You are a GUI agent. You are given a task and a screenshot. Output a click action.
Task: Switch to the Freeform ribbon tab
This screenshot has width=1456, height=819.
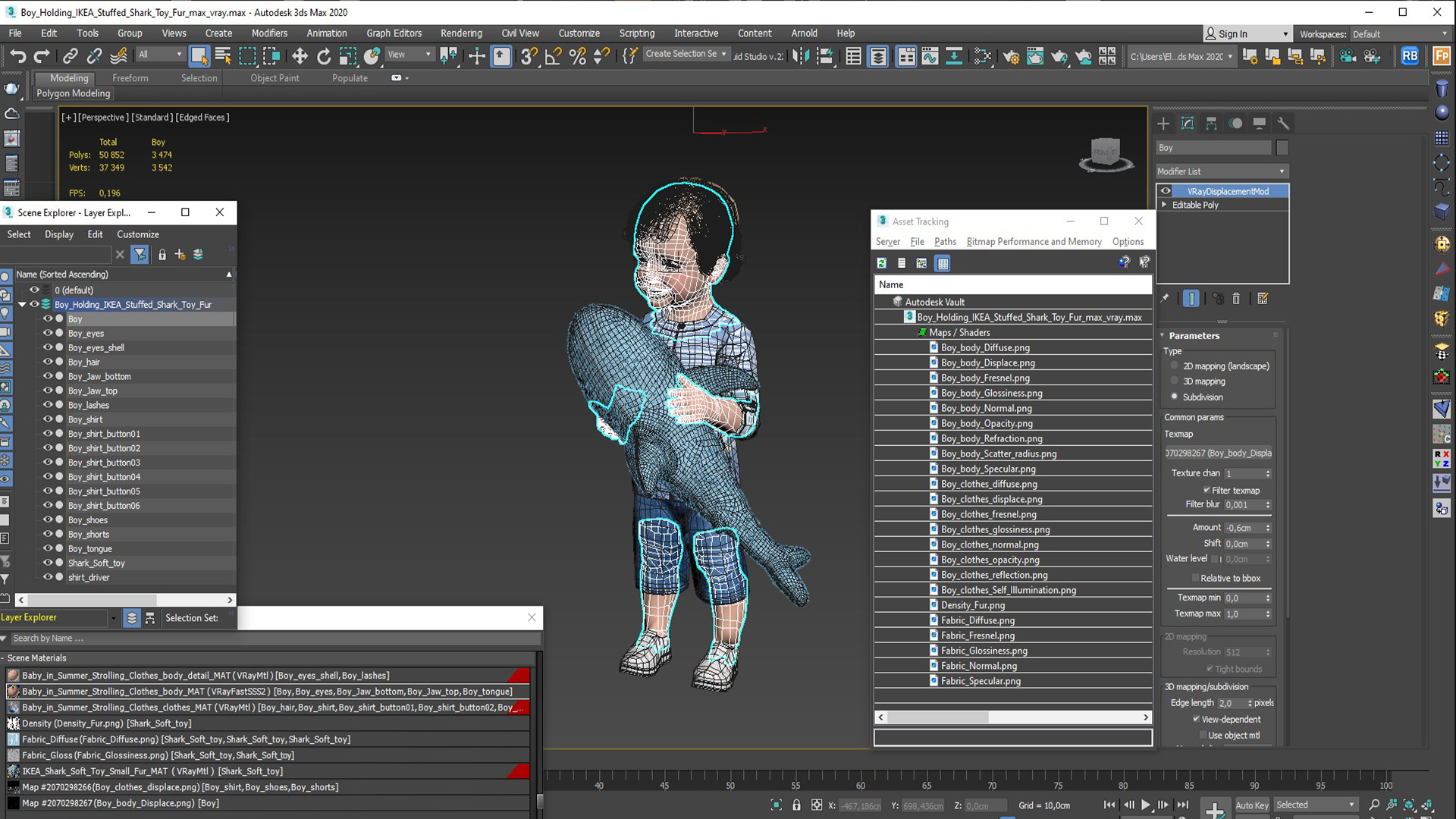pyautogui.click(x=130, y=78)
